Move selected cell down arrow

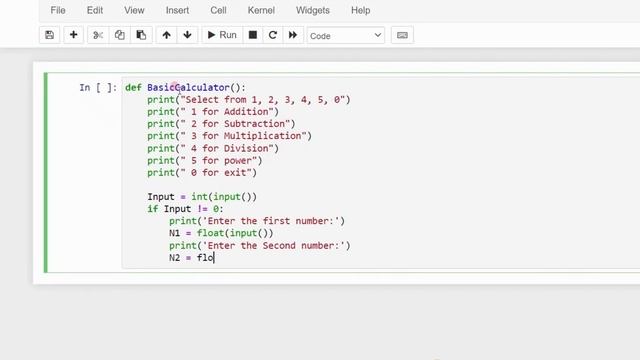point(187,35)
